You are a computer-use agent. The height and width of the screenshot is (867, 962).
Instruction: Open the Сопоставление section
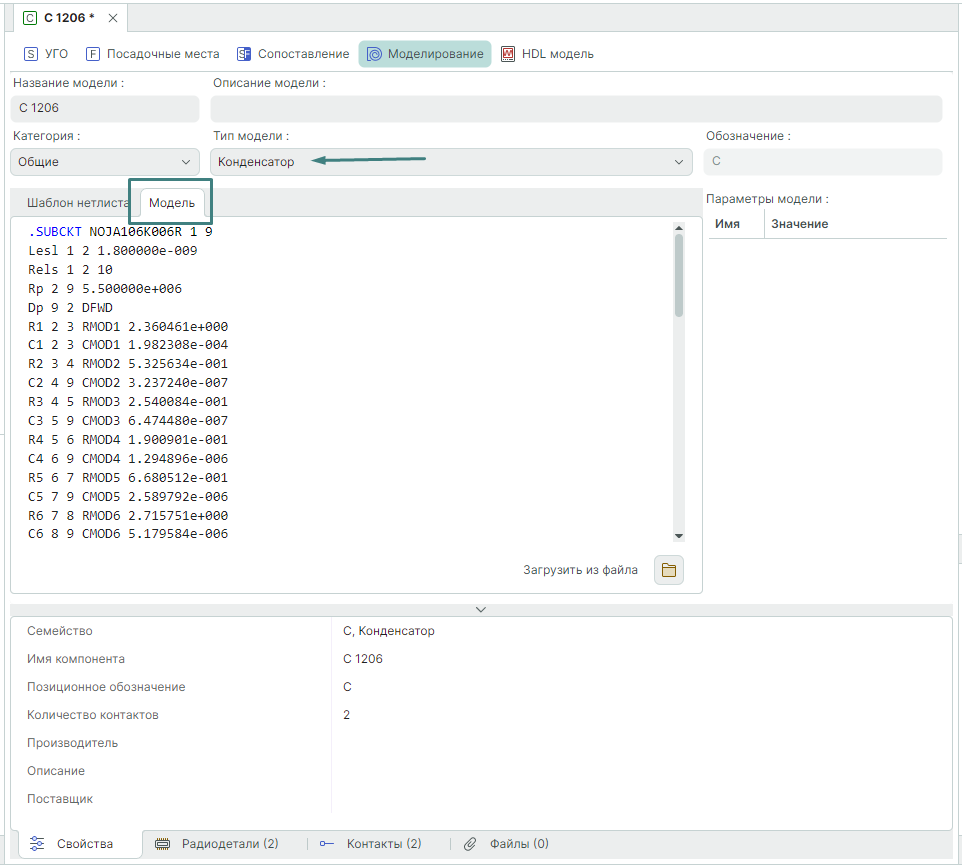coord(293,54)
